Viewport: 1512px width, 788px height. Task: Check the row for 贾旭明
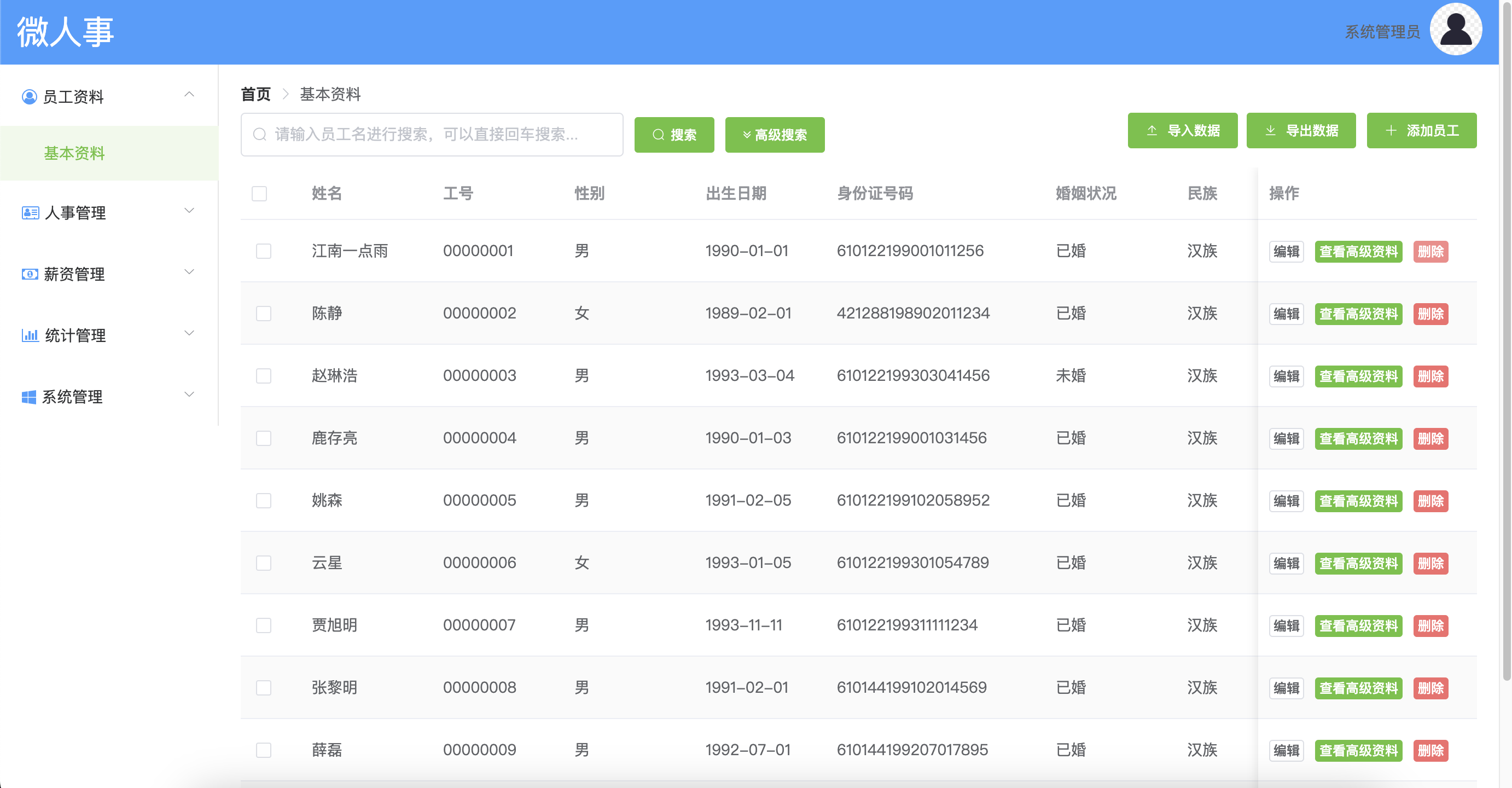264,625
